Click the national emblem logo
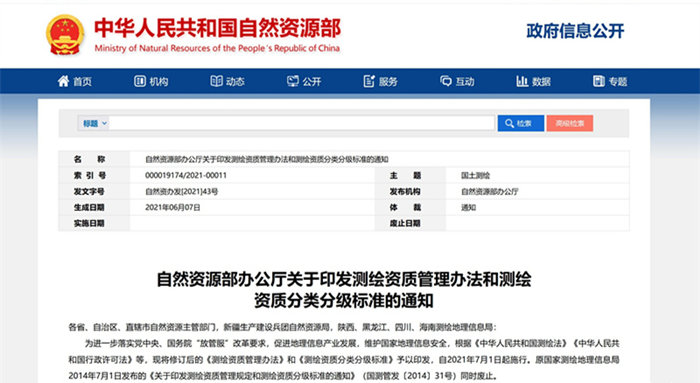Image resolution: width=700 pixels, height=383 pixels. 65,35
